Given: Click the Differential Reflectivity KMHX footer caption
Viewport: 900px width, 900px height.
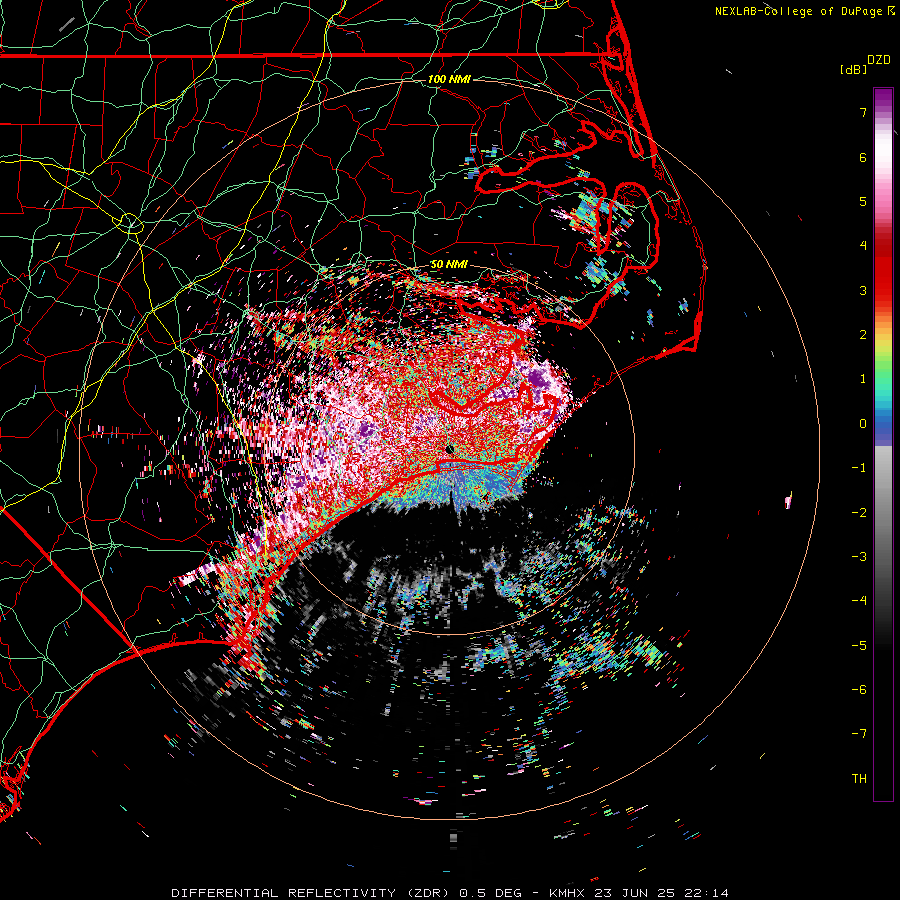Looking at the screenshot, I should 450,893.
